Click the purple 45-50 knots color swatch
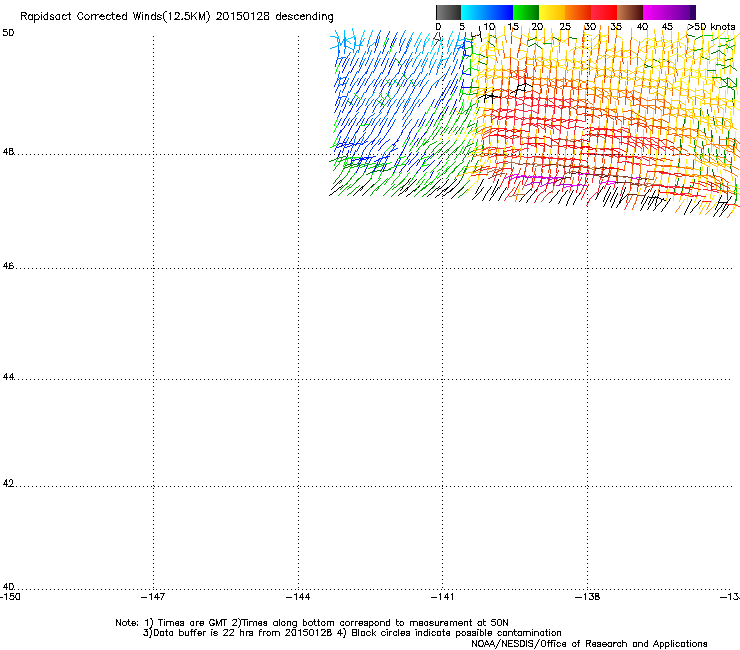Viewport: 740px width, 650px height. 682,12
